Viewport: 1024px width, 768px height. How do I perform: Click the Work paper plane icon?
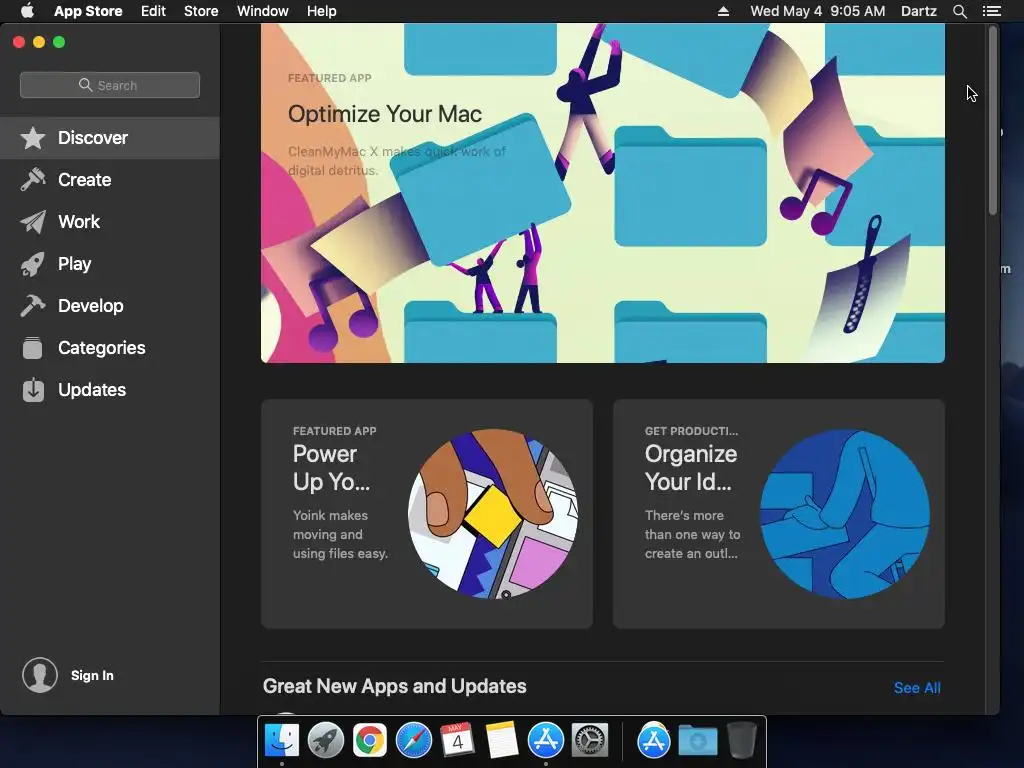point(33,222)
